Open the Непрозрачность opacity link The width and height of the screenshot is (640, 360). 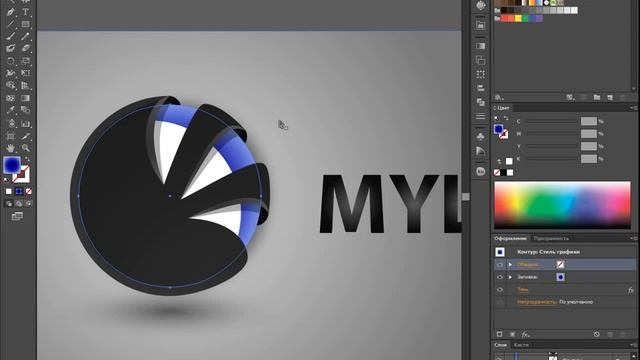[537, 302]
